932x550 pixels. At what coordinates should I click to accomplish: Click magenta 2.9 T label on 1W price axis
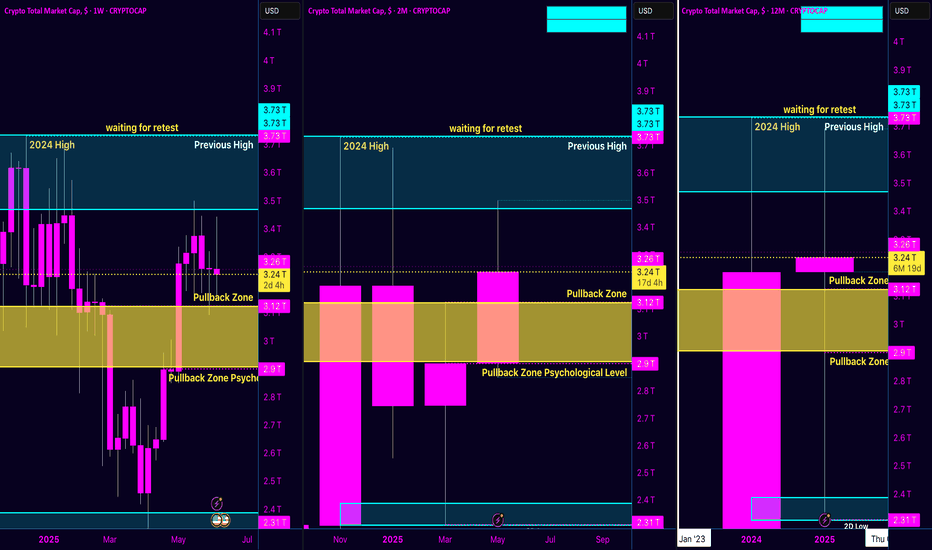click(x=272, y=369)
